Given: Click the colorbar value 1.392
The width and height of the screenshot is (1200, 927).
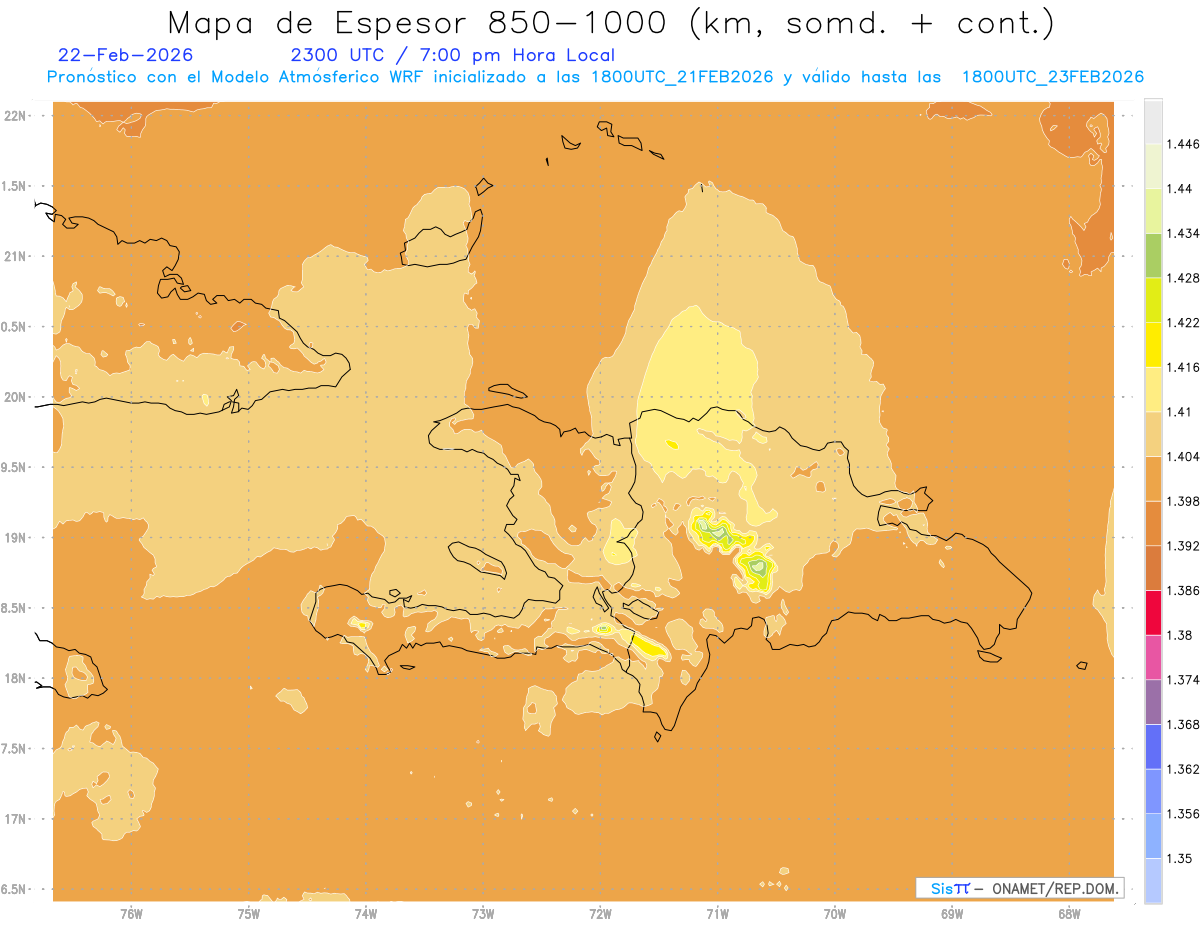Looking at the screenshot, I should pyautogui.click(x=1185, y=546).
